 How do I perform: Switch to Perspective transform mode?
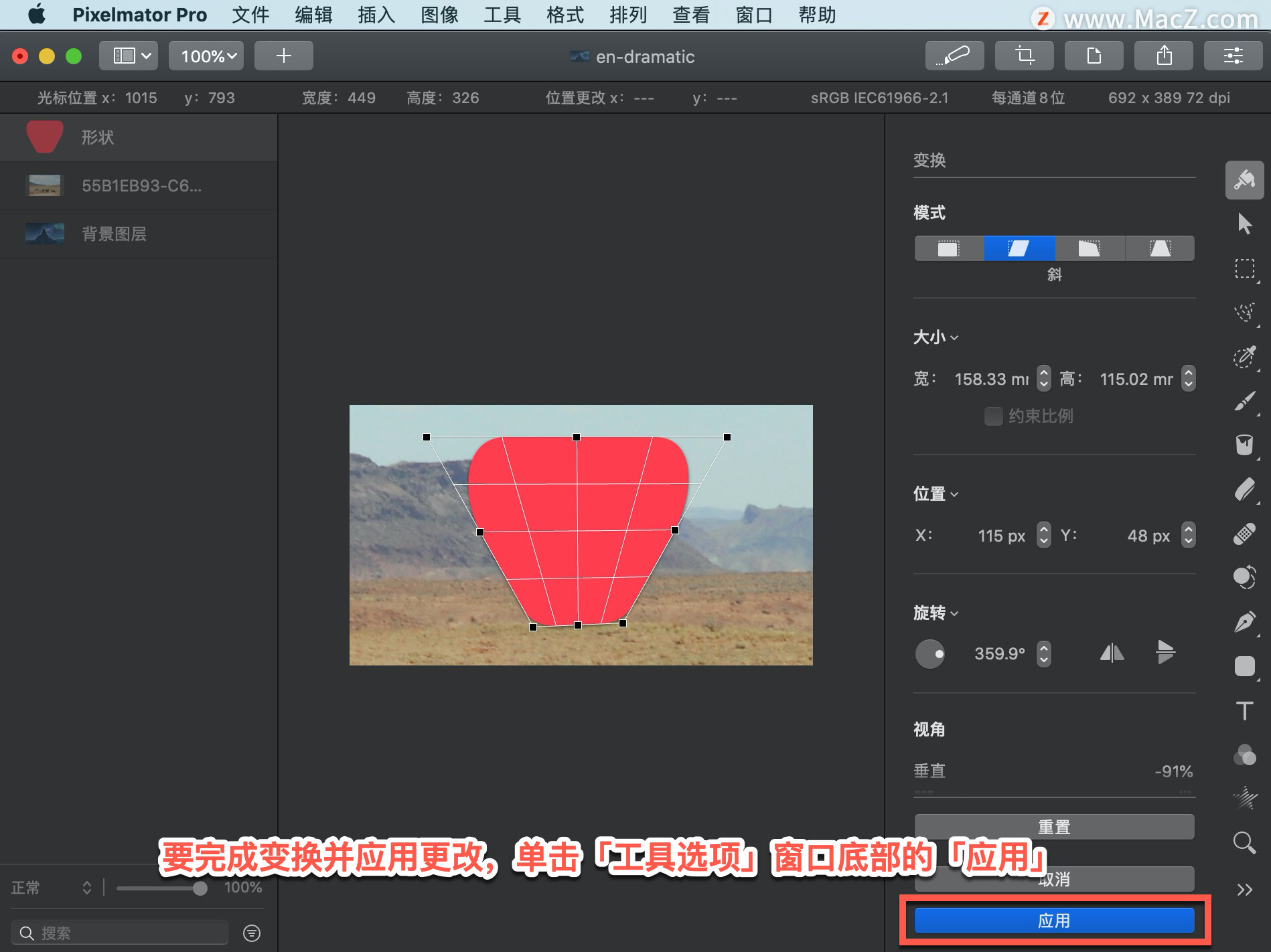(x=1160, y=248)
